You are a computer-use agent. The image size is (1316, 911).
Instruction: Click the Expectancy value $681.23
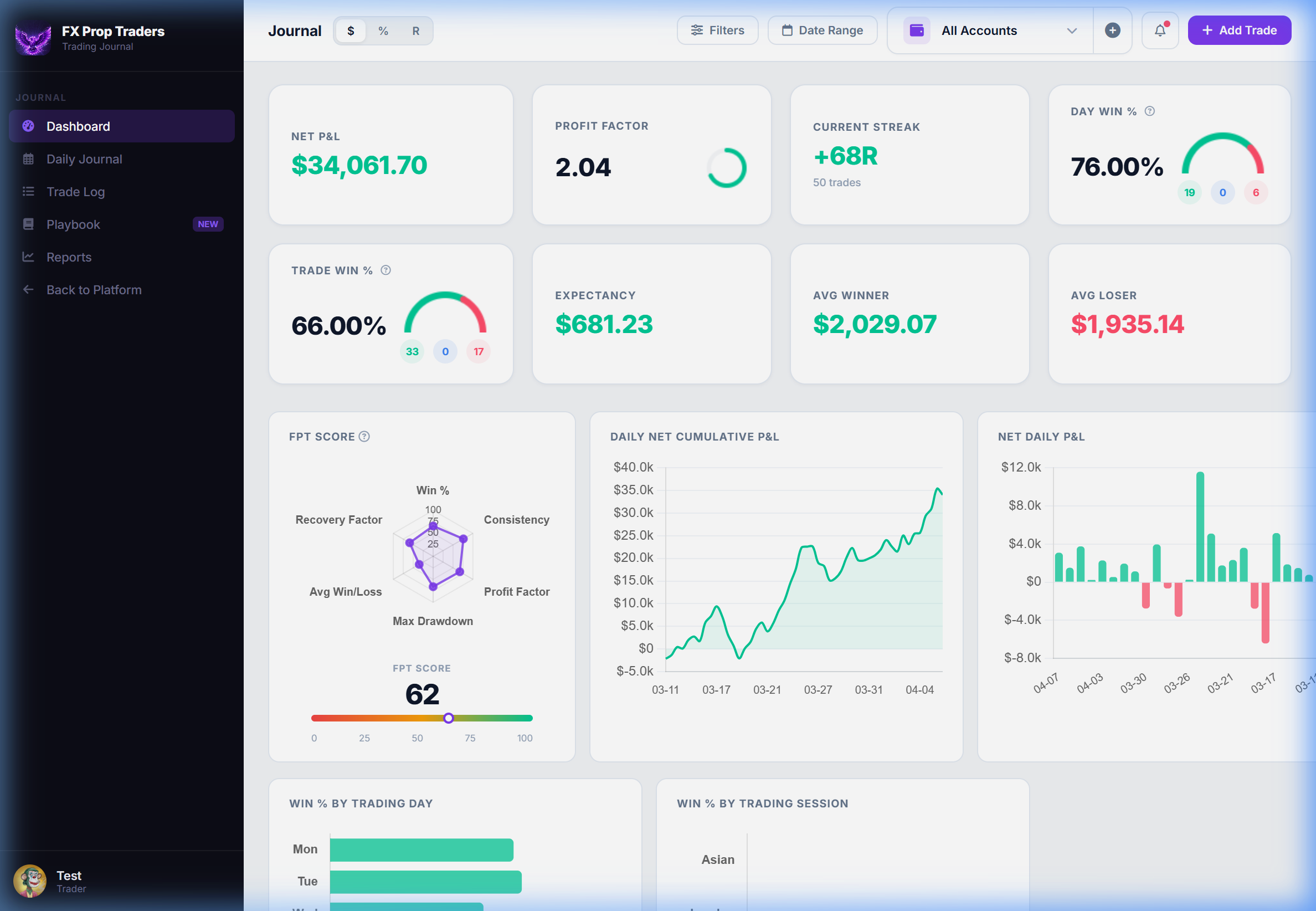pos(604,324)
